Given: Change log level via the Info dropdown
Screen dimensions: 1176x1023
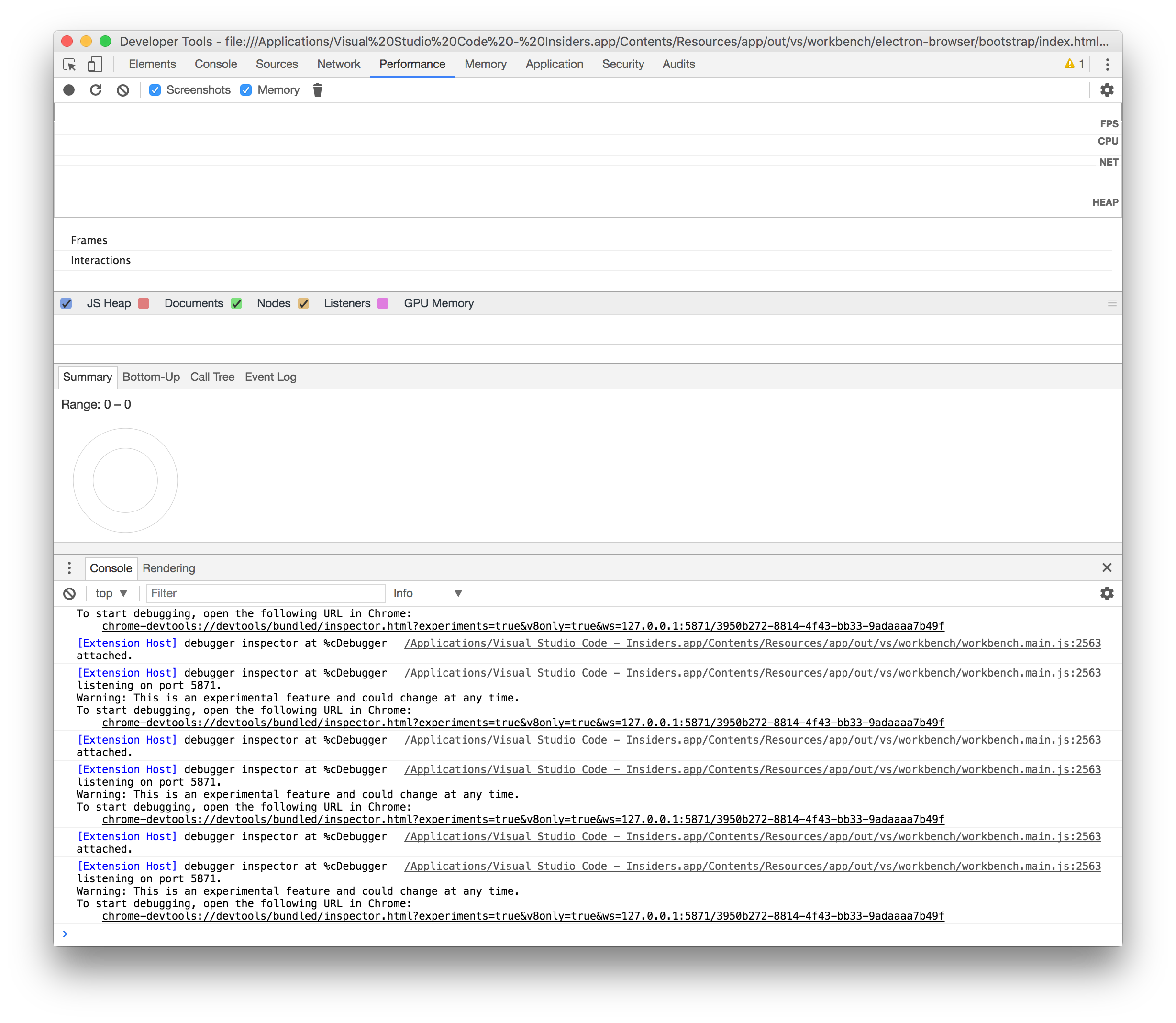Looking at the screenshot, I should point(428,594).
